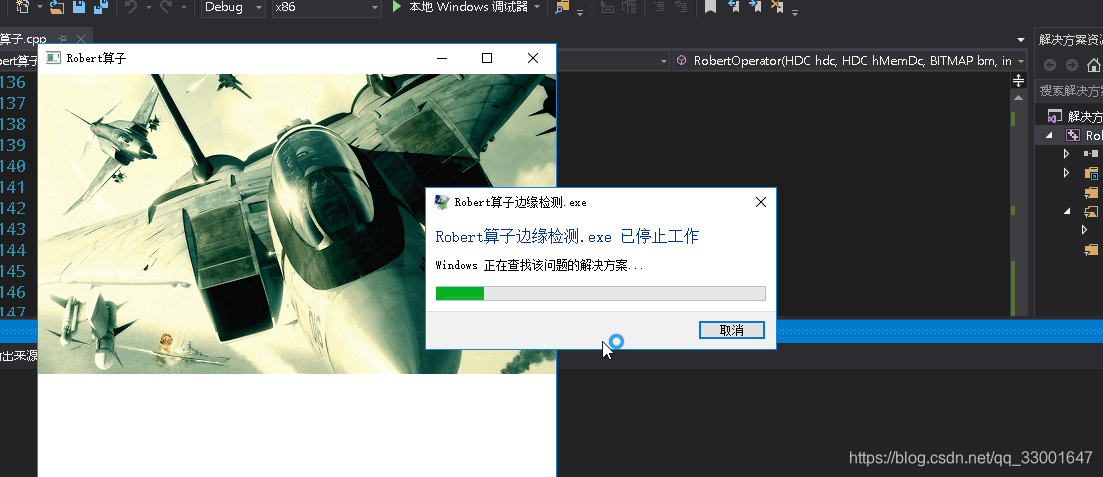Click the fighter jet image in Robert算子 window
Screen dimensions: 1103x477
point(297,224)
